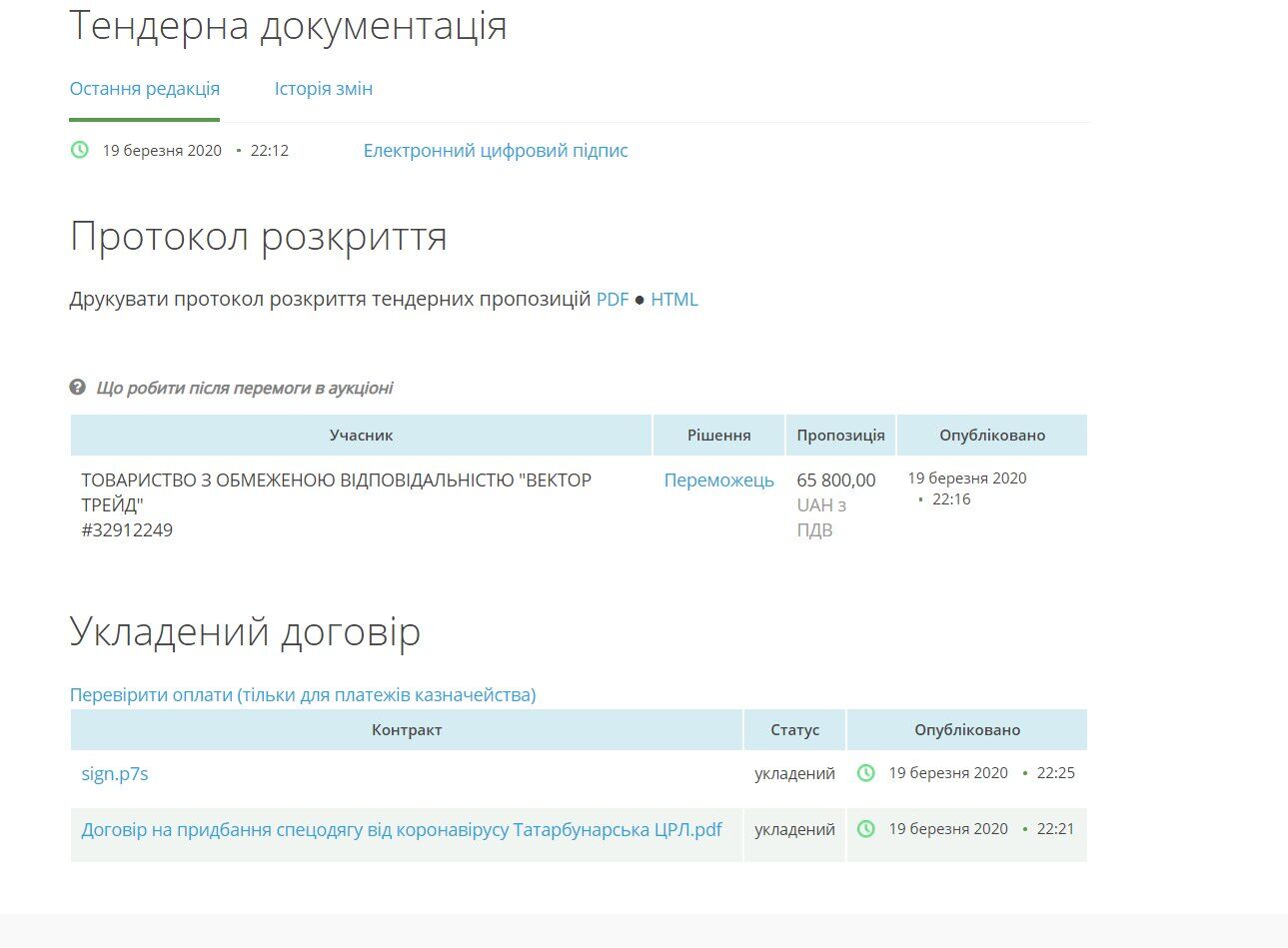1288x948 pixels.
Task: Click the Контракт column header
Action: click(x=407, y=730)
